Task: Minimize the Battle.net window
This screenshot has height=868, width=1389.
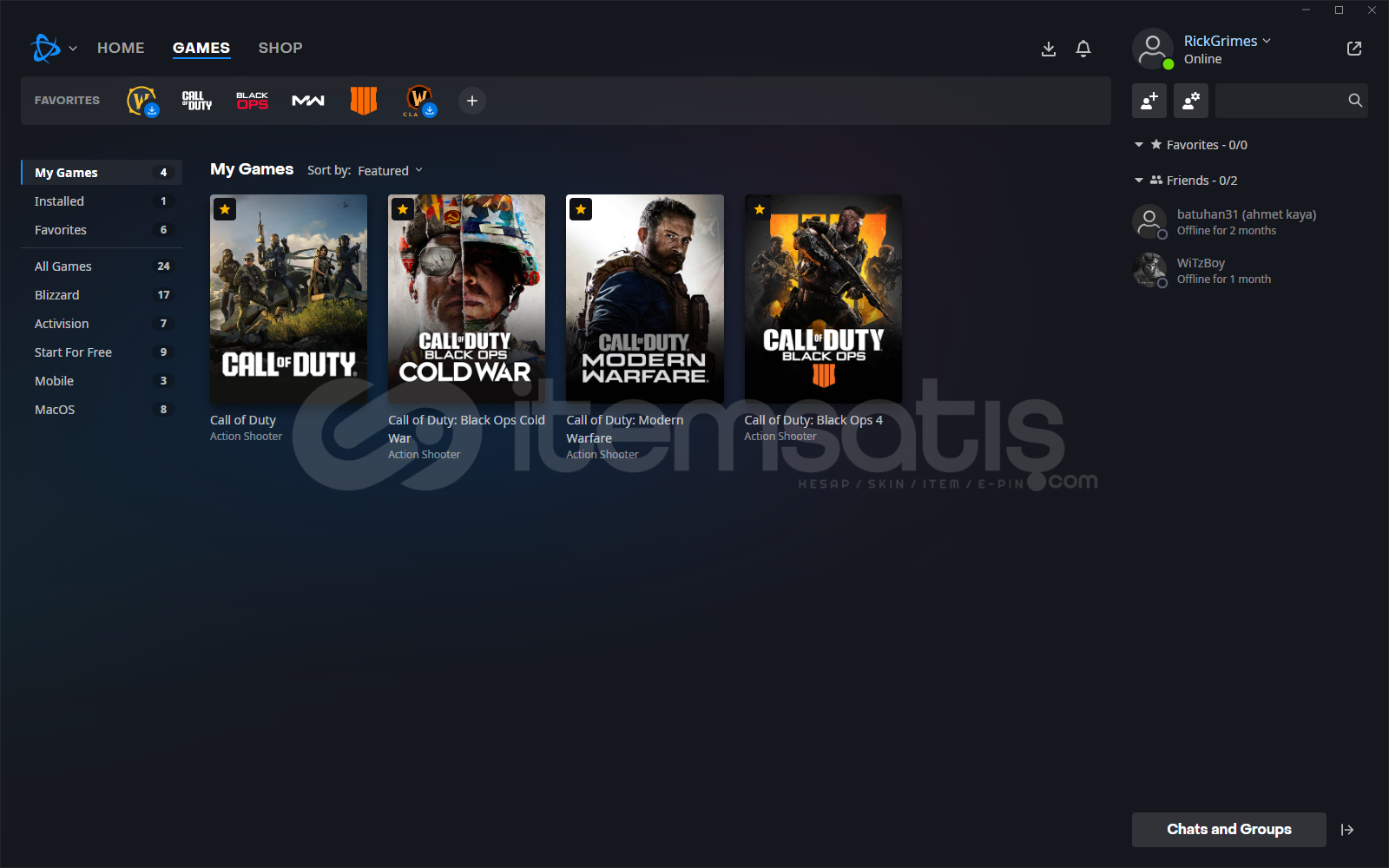Action: pos(1306,10)
